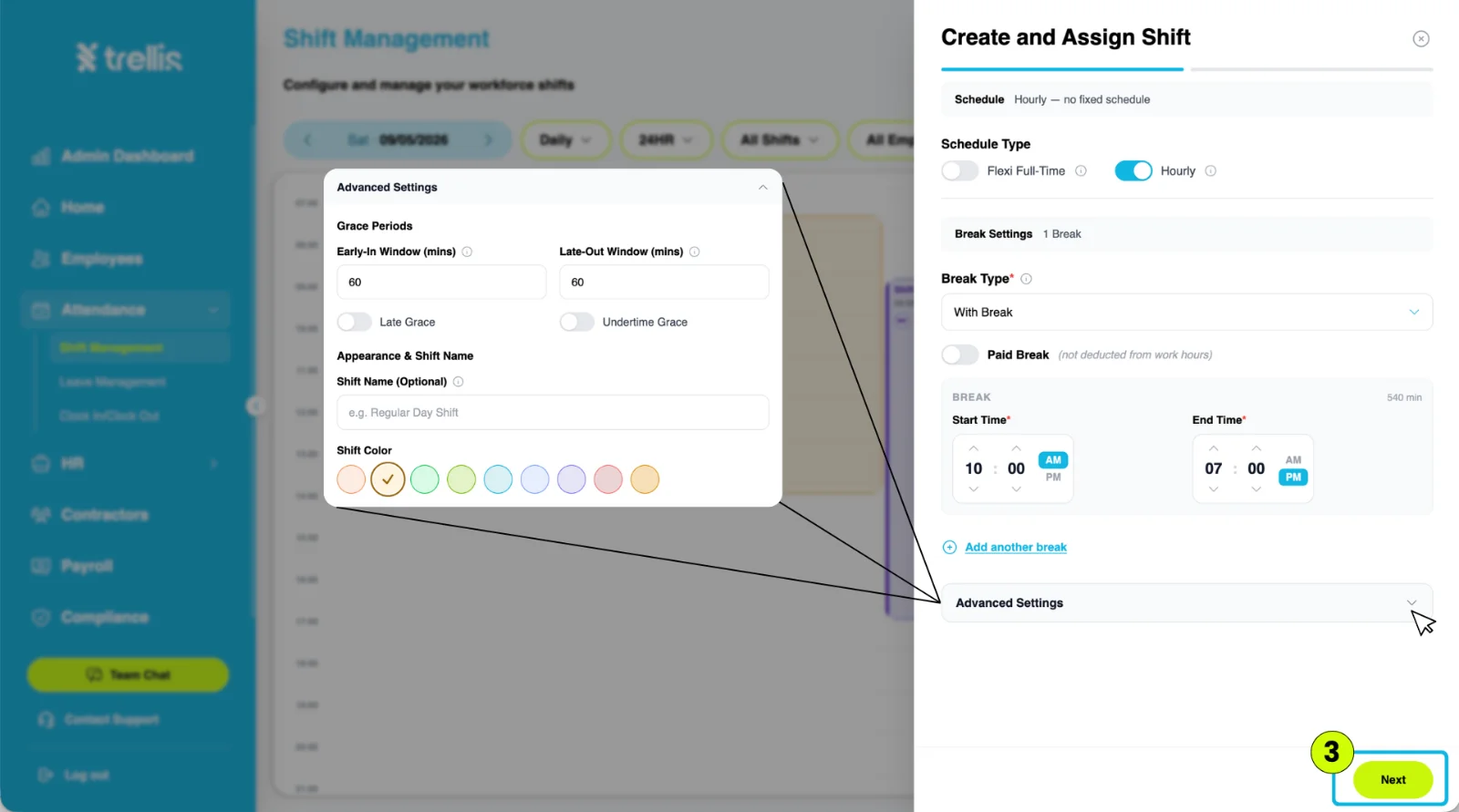The image size is (1459, 812).
Task: Click the Home icon in the sidebar
Action: point(41,208)
